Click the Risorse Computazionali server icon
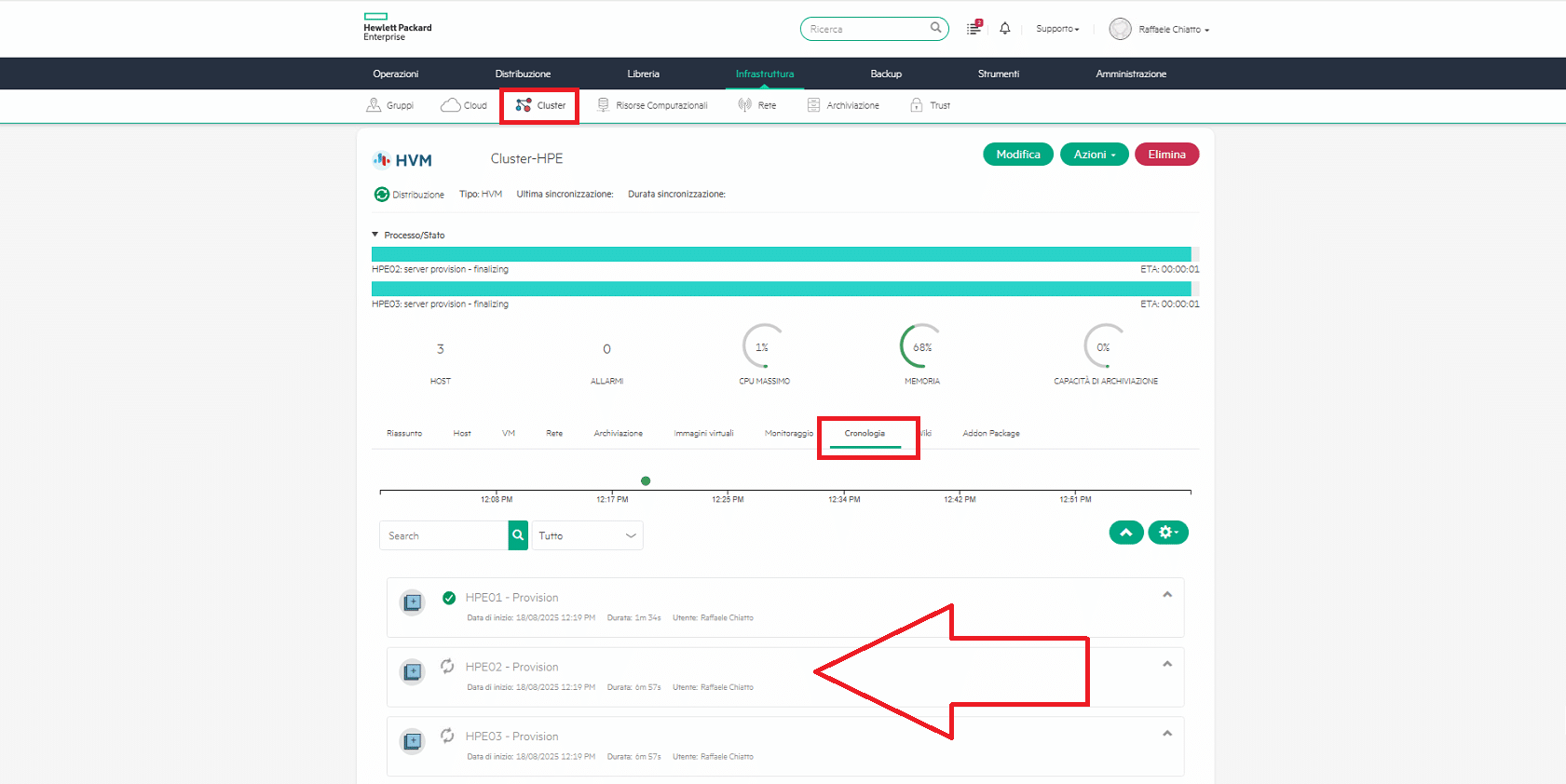Viewport: 1566px width, 784px height. coord(604,105)
